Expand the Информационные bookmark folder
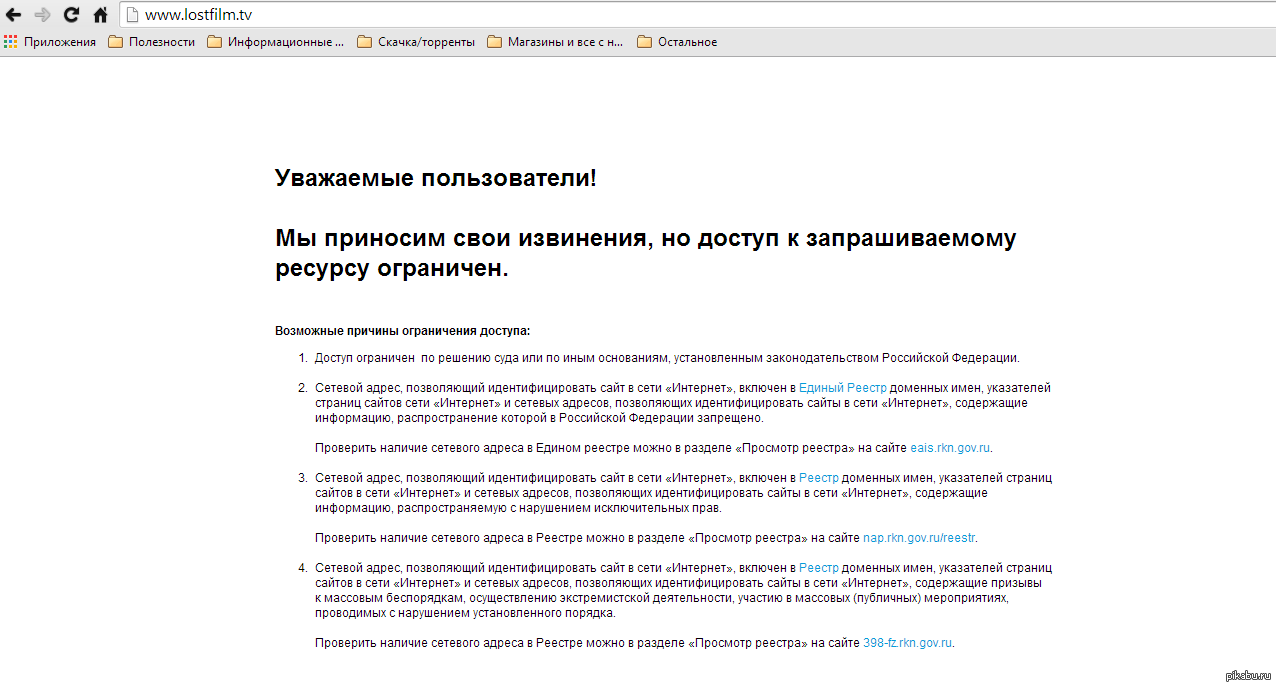The width and height of the screenshot is (1276, 687). [x=276, y=42]
